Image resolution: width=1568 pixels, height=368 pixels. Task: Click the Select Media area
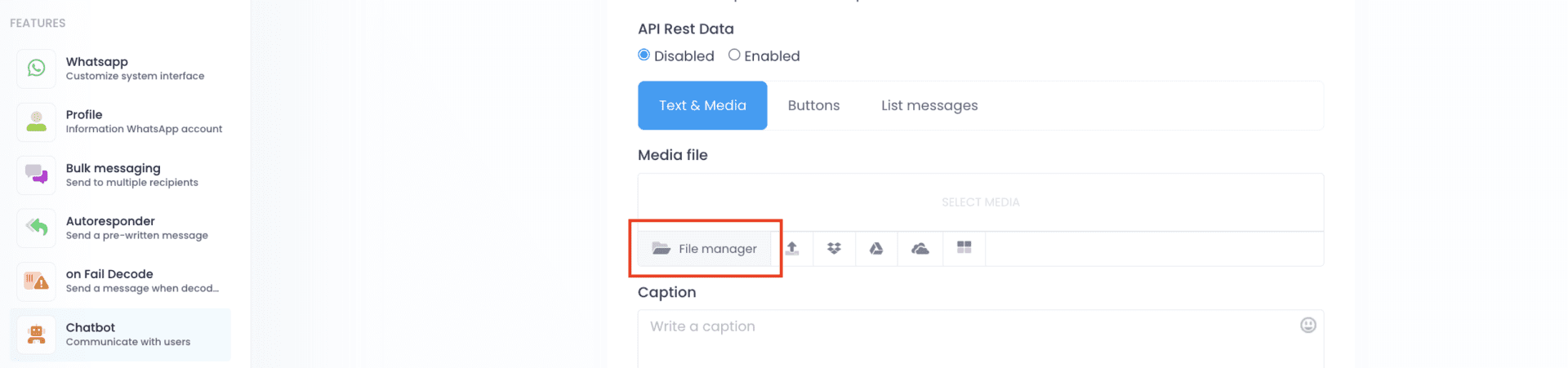981,202
